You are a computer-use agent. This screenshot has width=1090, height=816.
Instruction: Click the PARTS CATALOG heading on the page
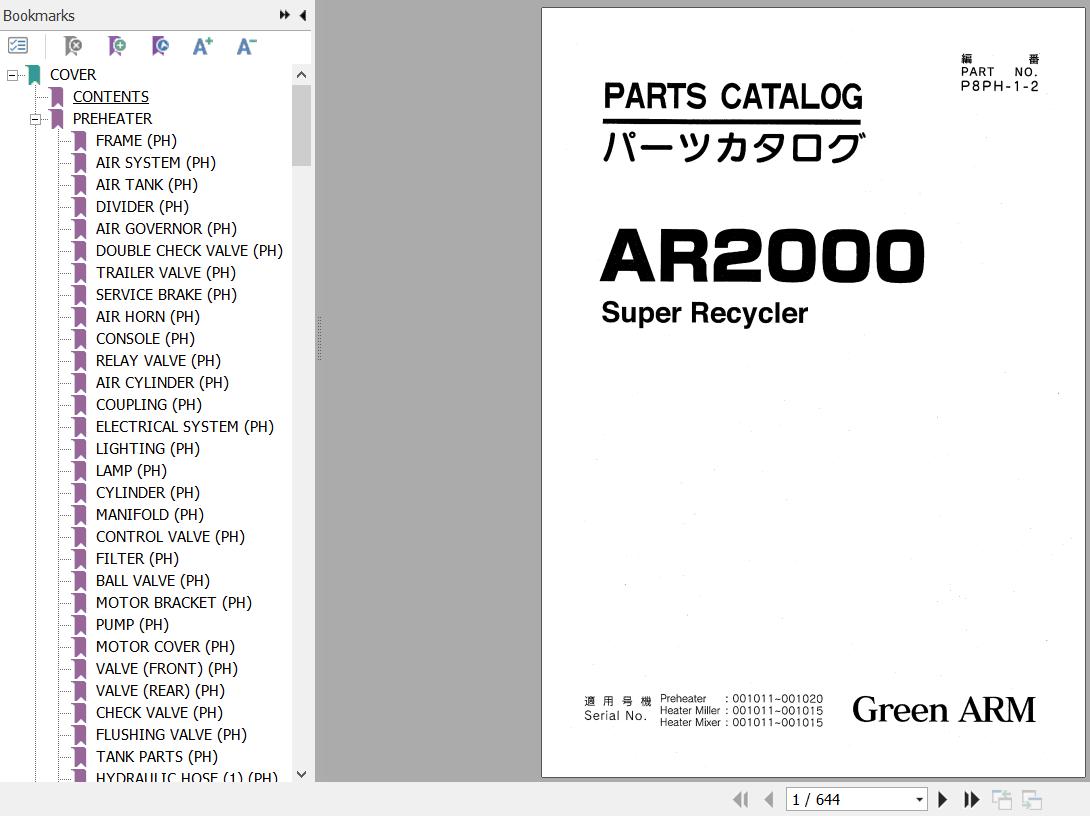click(x=733, y=96)
